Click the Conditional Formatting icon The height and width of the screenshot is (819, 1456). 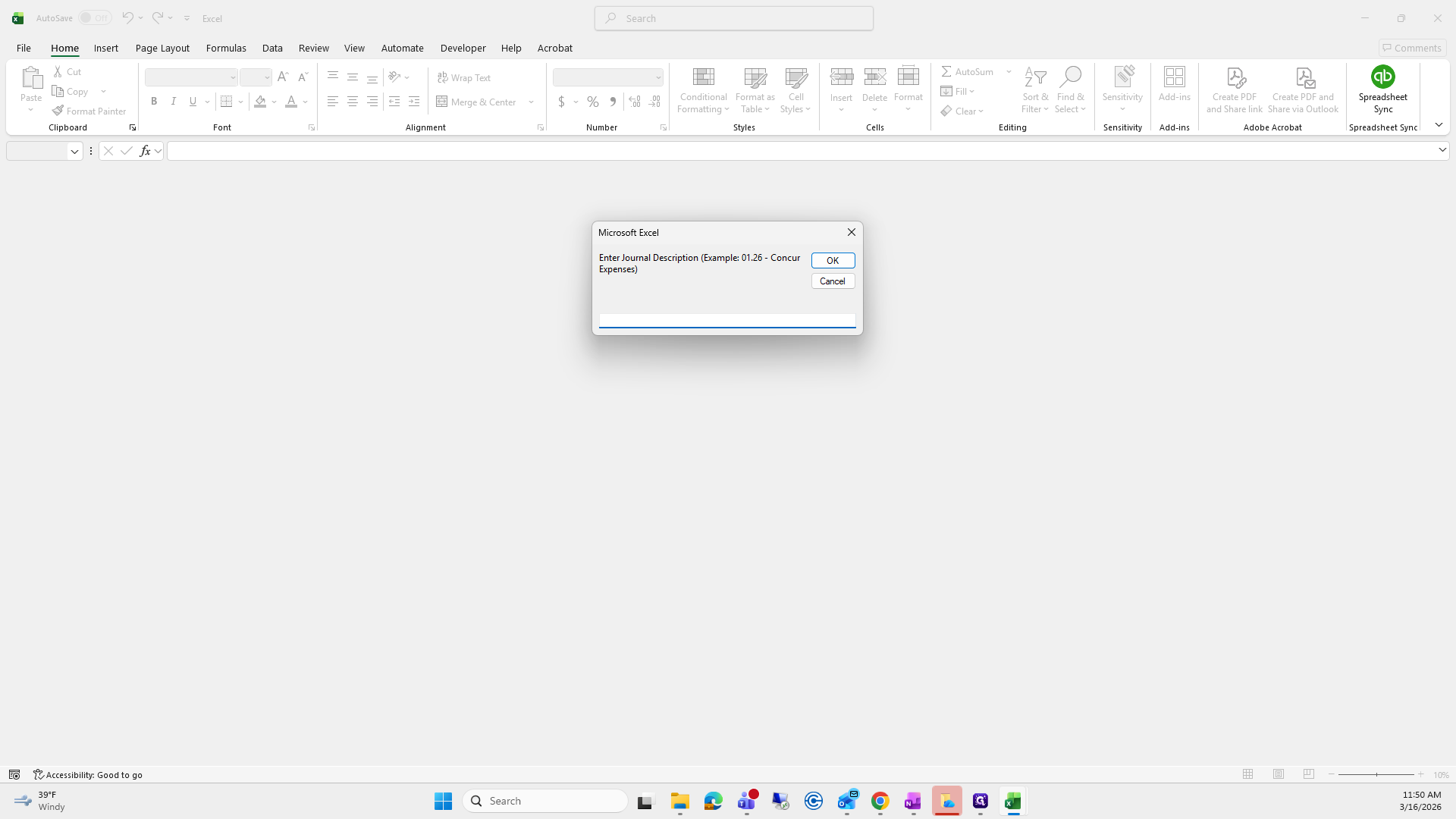coord(703,77)
